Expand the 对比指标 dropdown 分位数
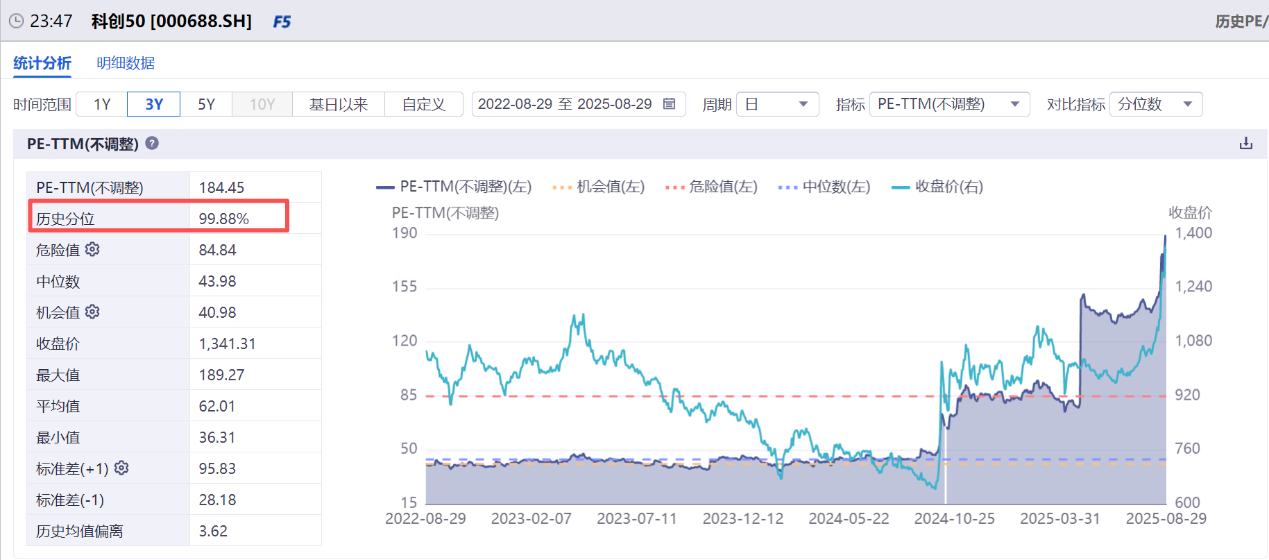The image size is (1269, 560). pos(1155,104)
